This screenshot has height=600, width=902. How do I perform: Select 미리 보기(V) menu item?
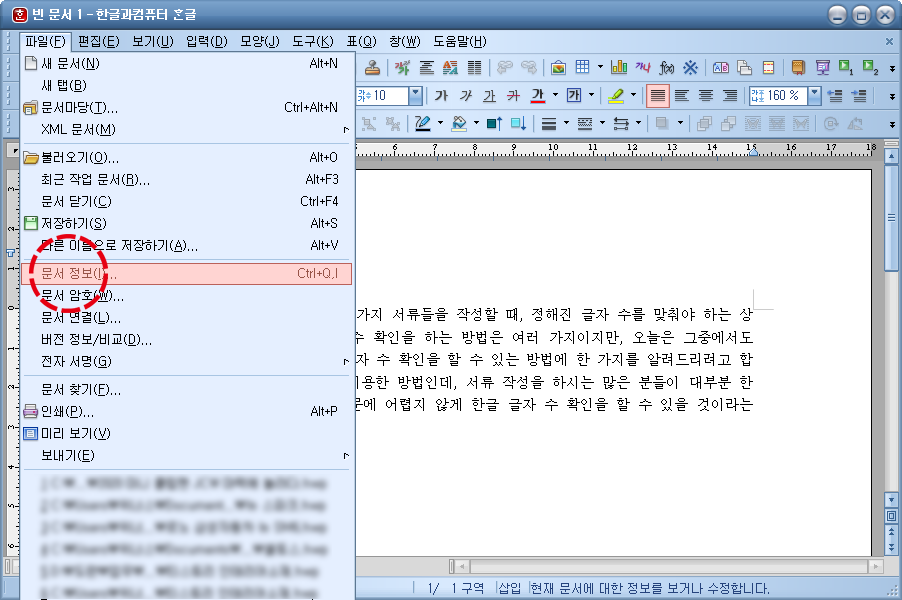186,434
